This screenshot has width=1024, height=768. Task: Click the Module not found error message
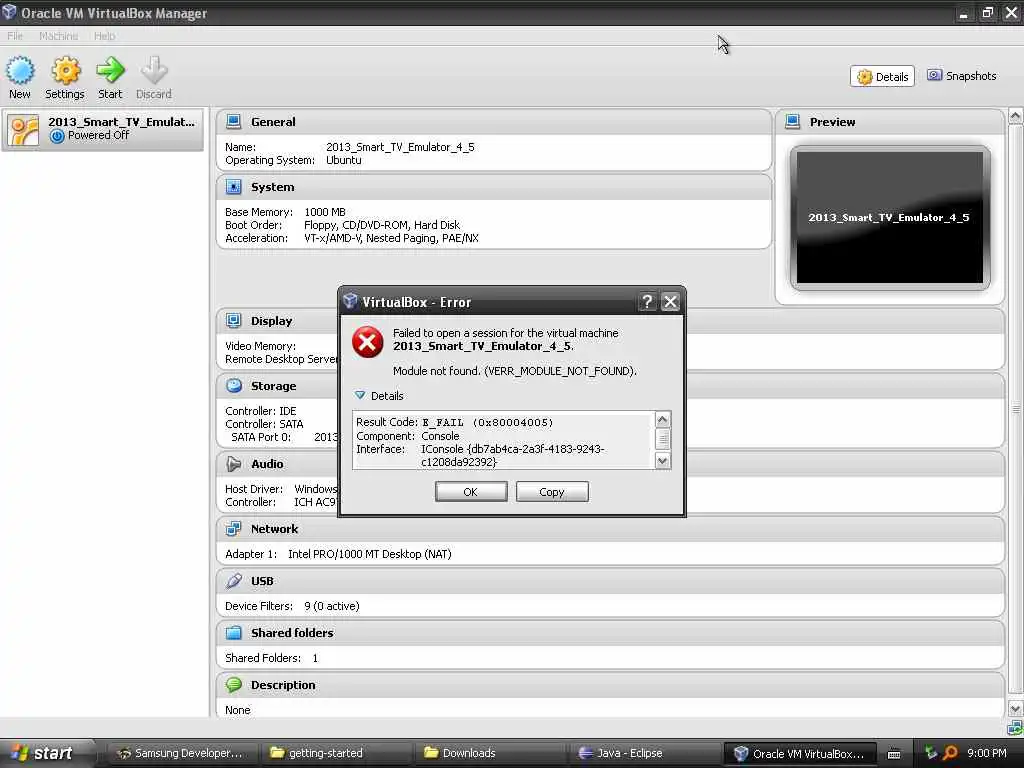pos(515,371)
